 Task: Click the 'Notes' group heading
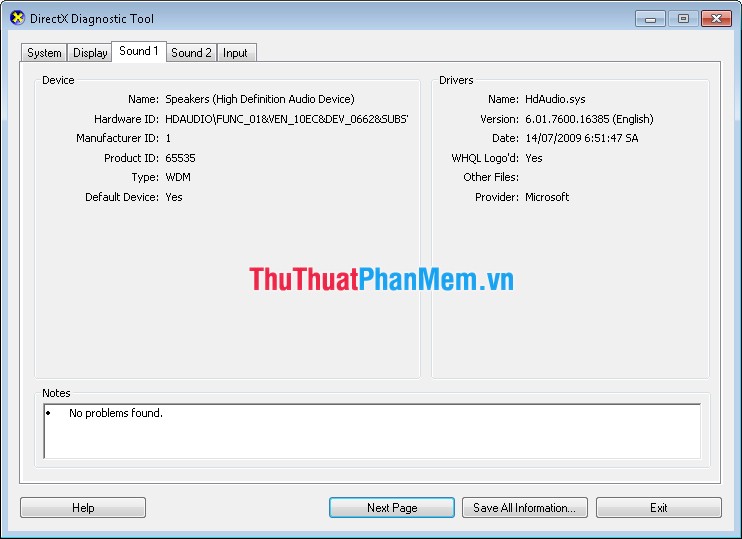pos(56,393)
